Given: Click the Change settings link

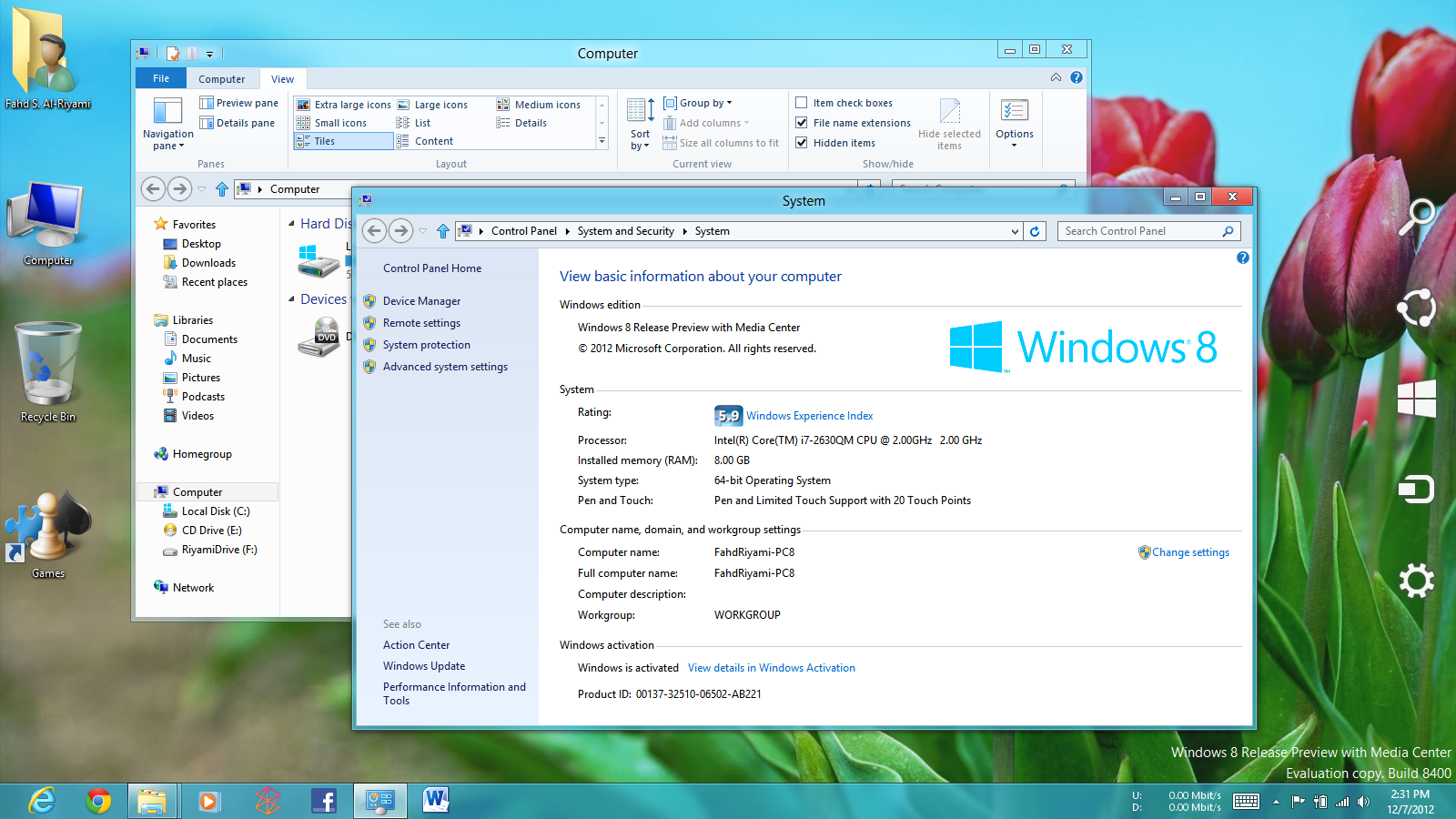Looking at the screenshot, I should point(1190,552).
